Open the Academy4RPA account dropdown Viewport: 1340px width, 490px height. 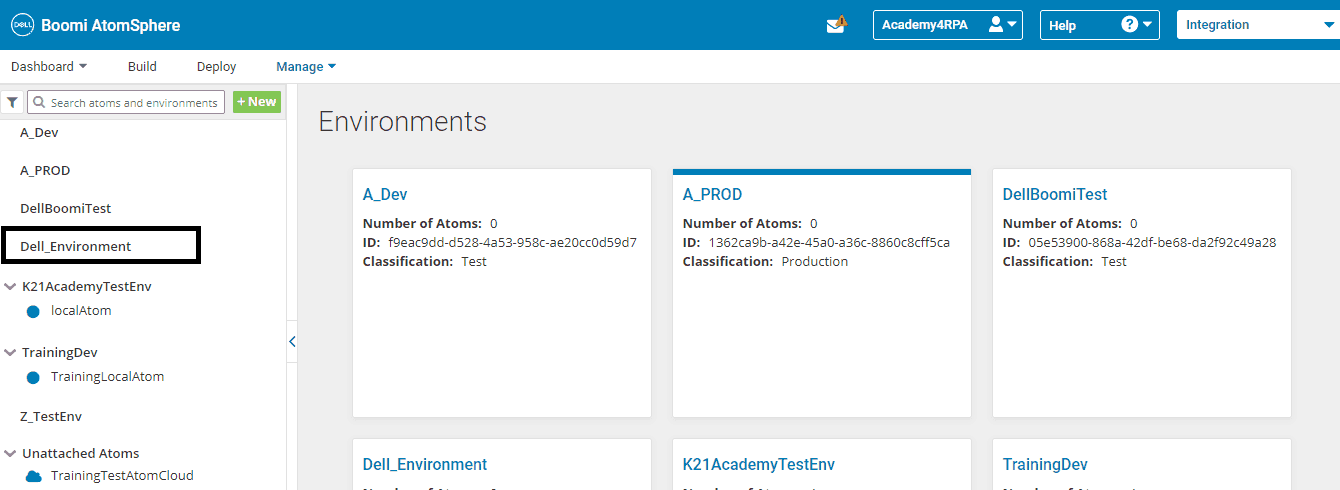948,25
